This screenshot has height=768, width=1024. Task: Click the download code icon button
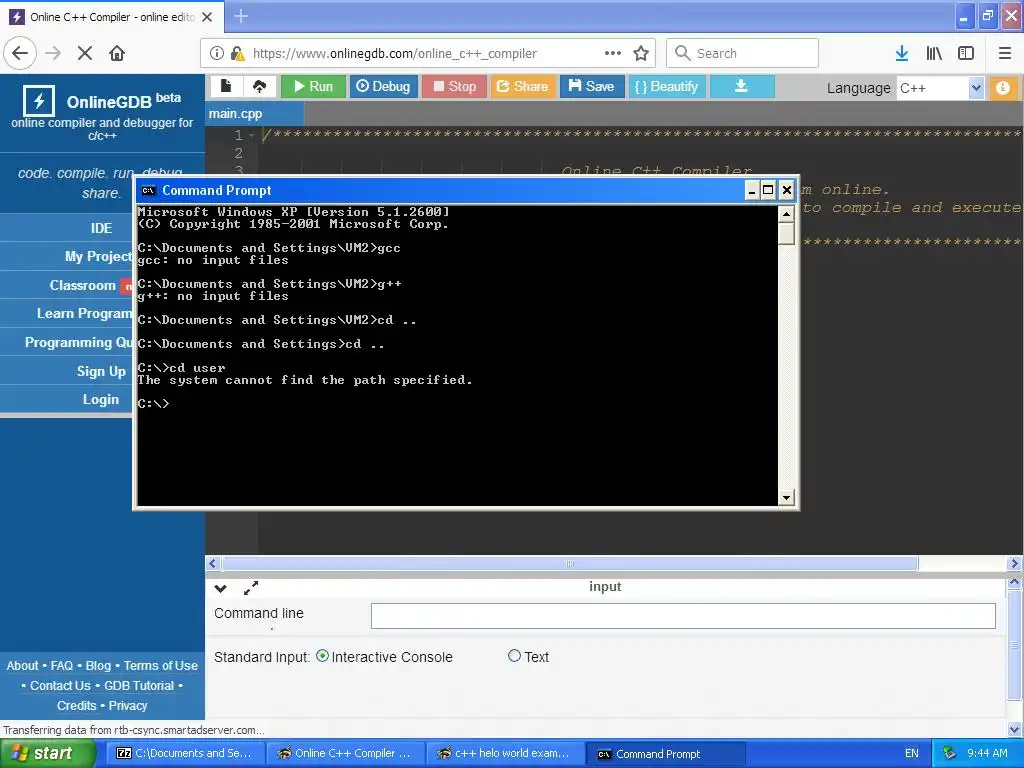(741, 86)
